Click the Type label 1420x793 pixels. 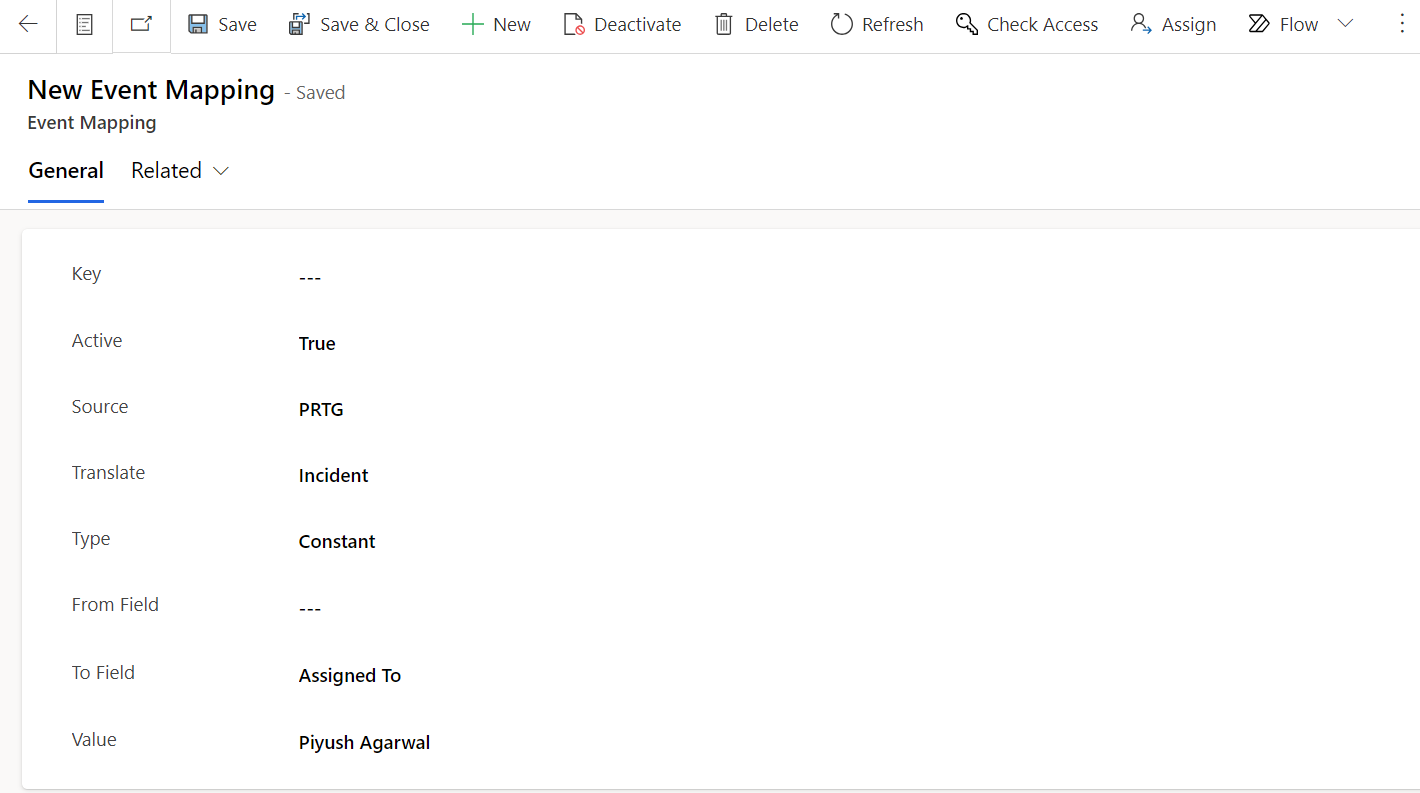tap(91, 539)
